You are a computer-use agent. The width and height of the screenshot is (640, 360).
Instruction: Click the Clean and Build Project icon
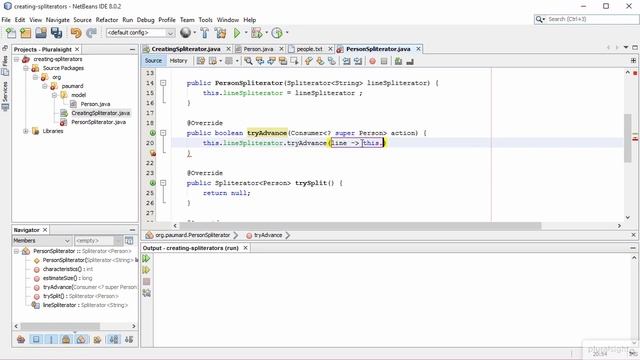click(220, 33)
